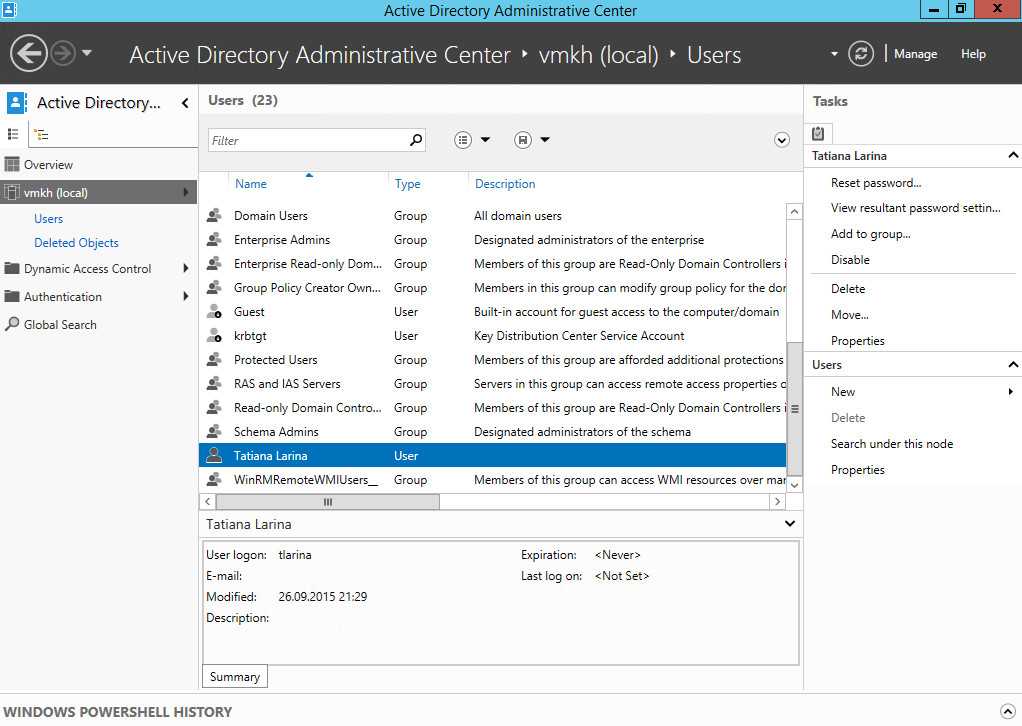Click the list scroll-down arrow
This screenshot has height=726, width=1022.
(x=794, y=485)
